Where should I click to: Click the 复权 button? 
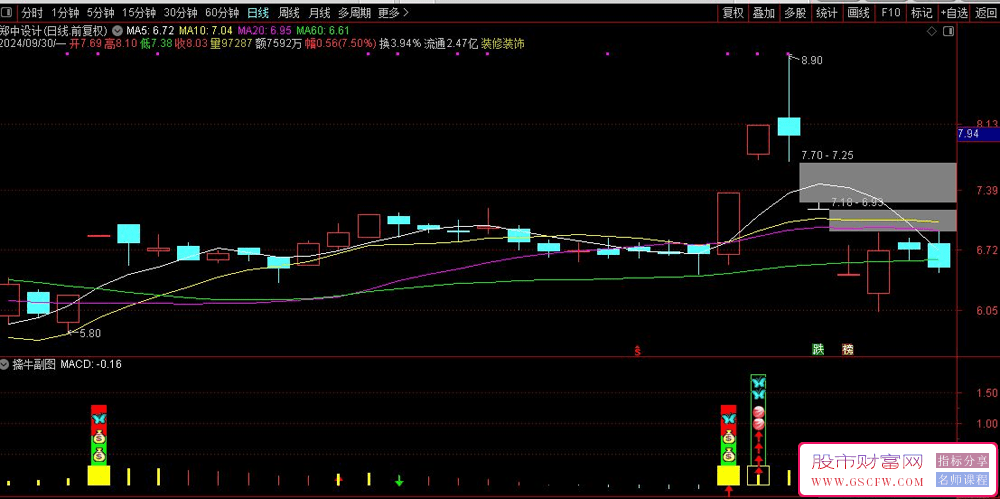[733, 12]
